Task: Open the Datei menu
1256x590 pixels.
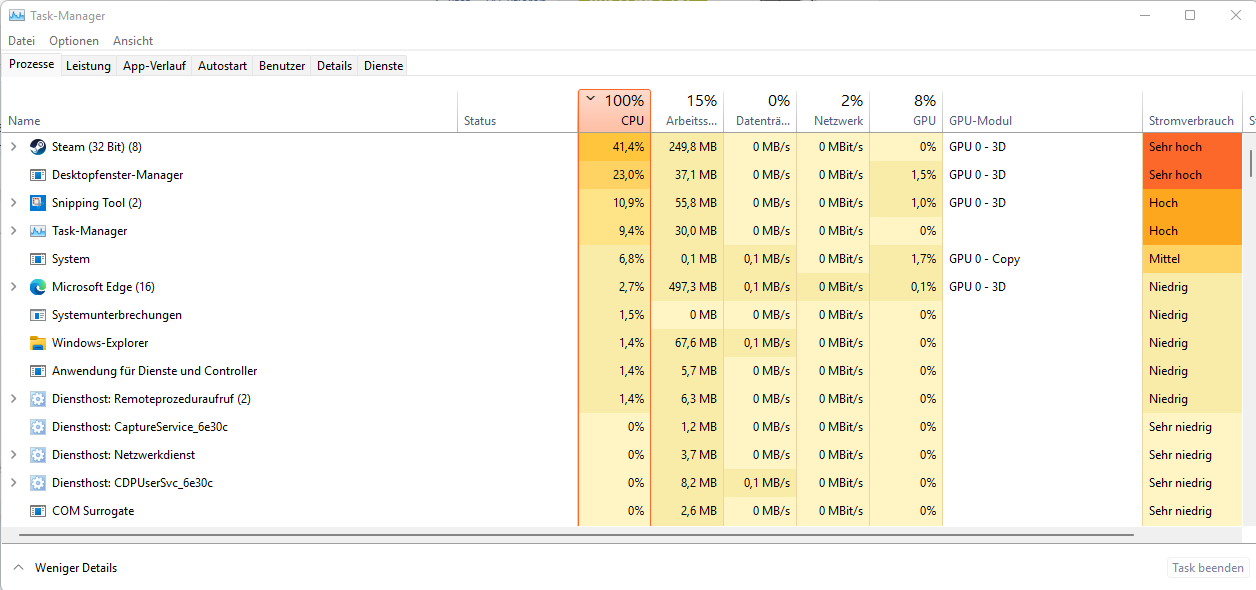Action: (x=21, y=41)
